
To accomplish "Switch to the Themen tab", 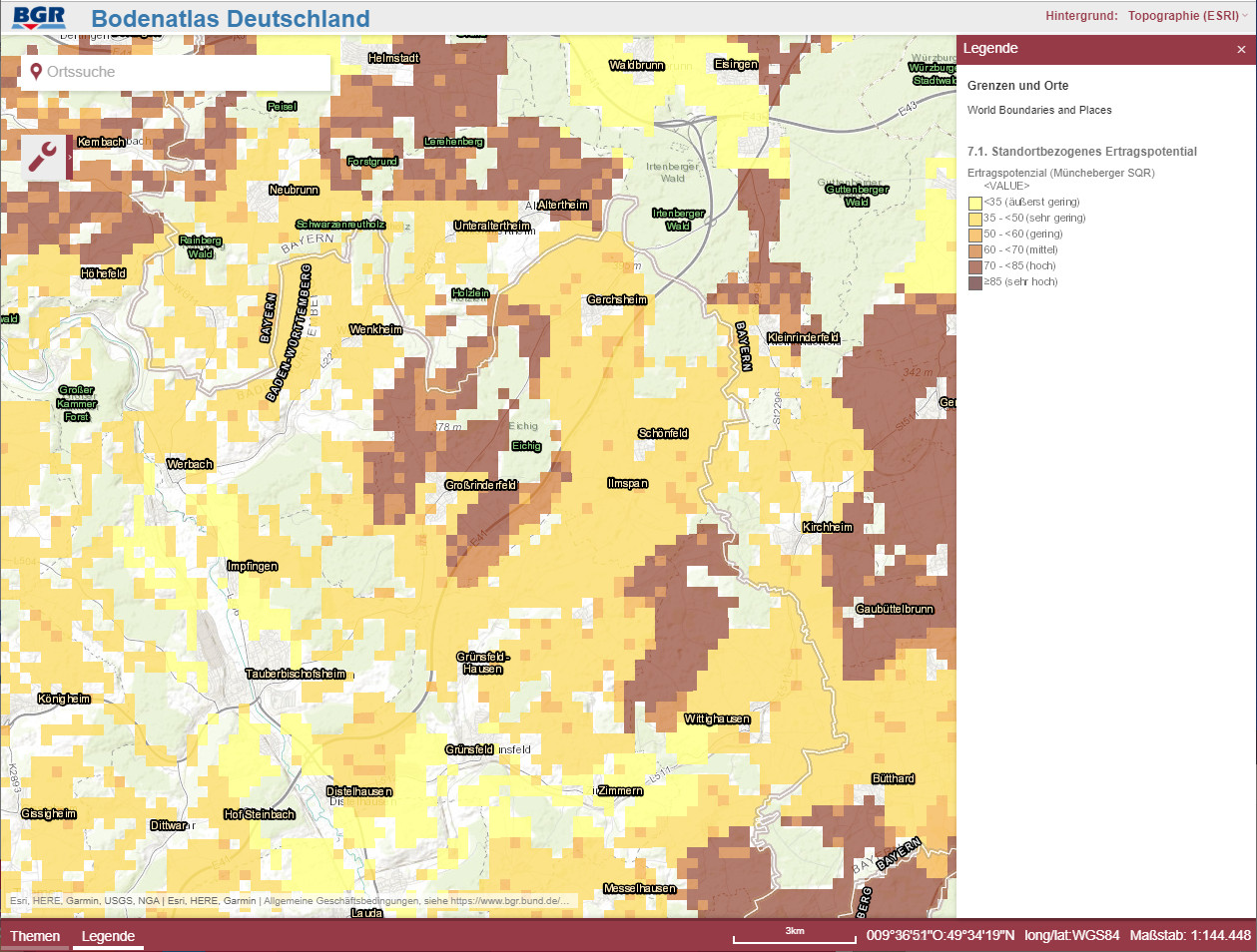I will pyautogui.click(x=35, y=936).
